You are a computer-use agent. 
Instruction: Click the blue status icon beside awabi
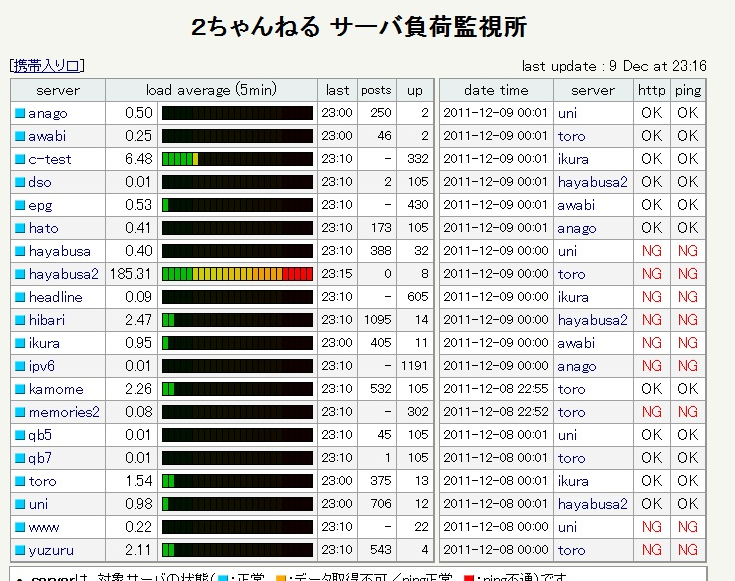coord(20,136)
